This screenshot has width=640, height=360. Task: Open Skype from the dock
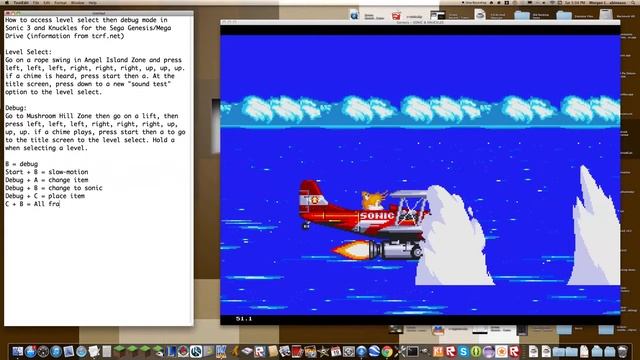point(463,351)
